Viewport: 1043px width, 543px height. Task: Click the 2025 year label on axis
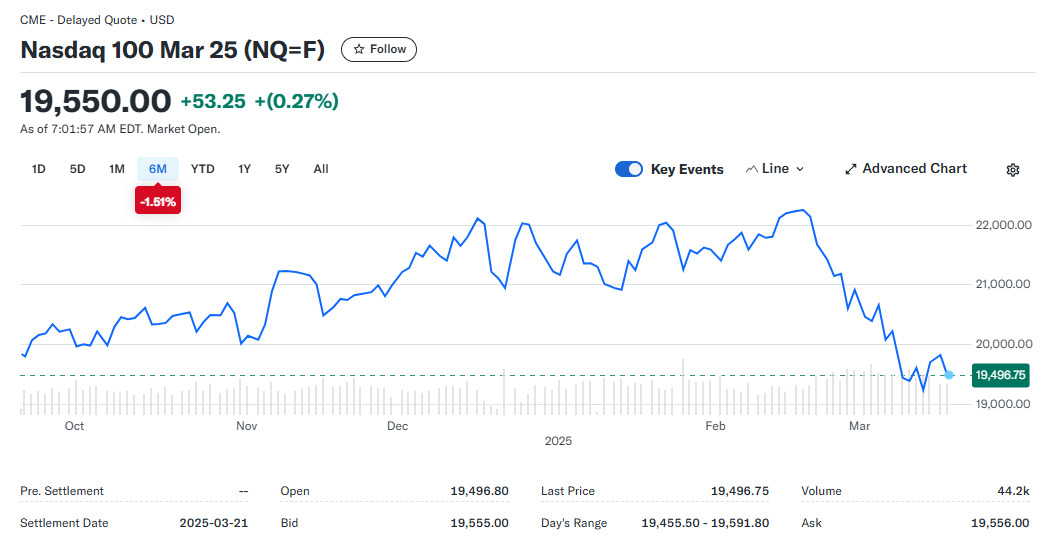(558, 441)
